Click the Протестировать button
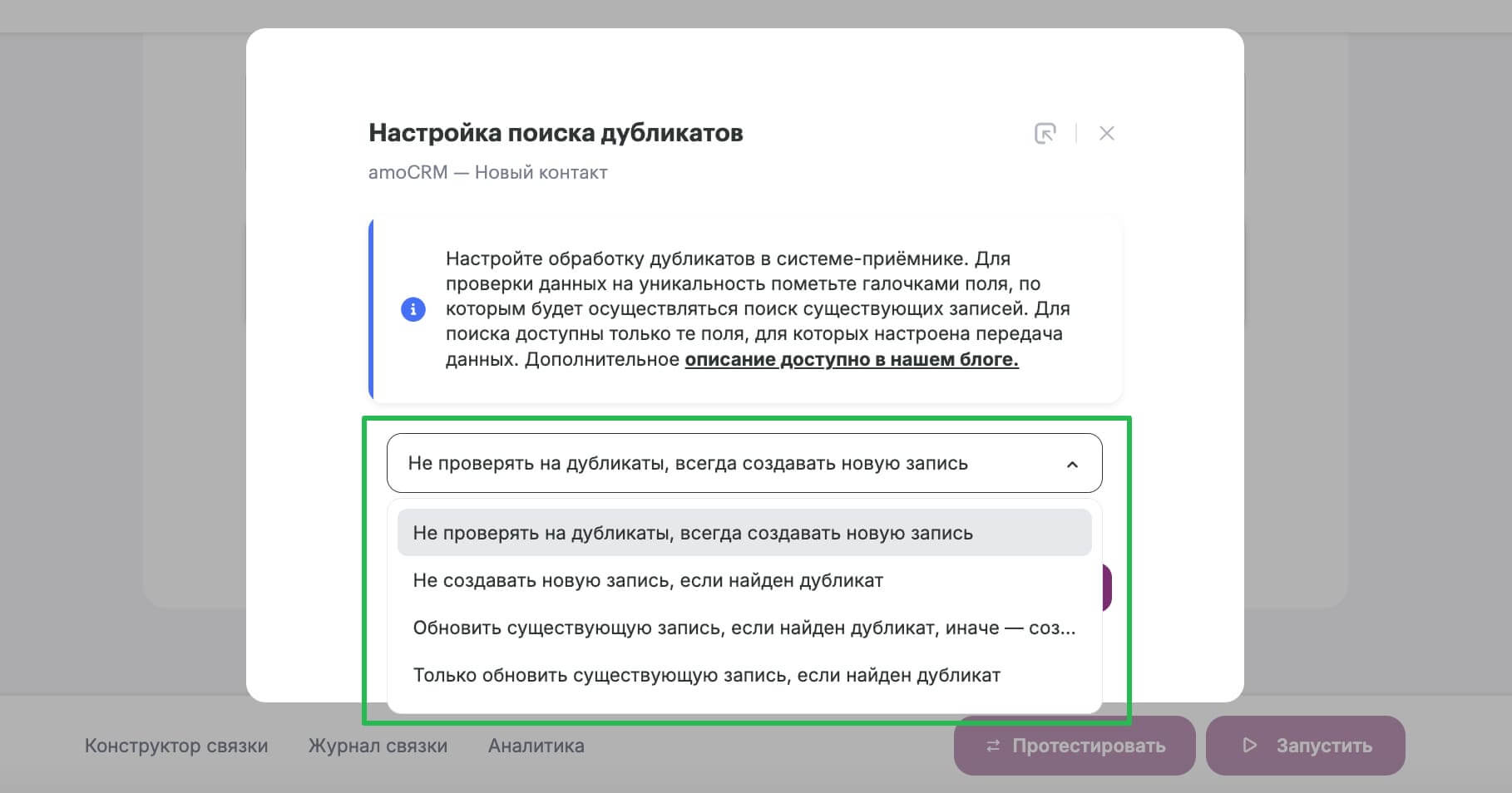 1075,746
